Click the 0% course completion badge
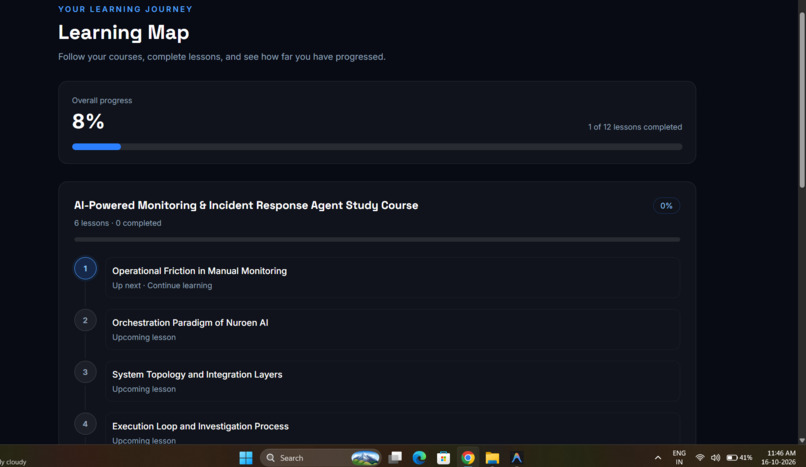Viewport: 806px width, 467px height. point(666,206)
